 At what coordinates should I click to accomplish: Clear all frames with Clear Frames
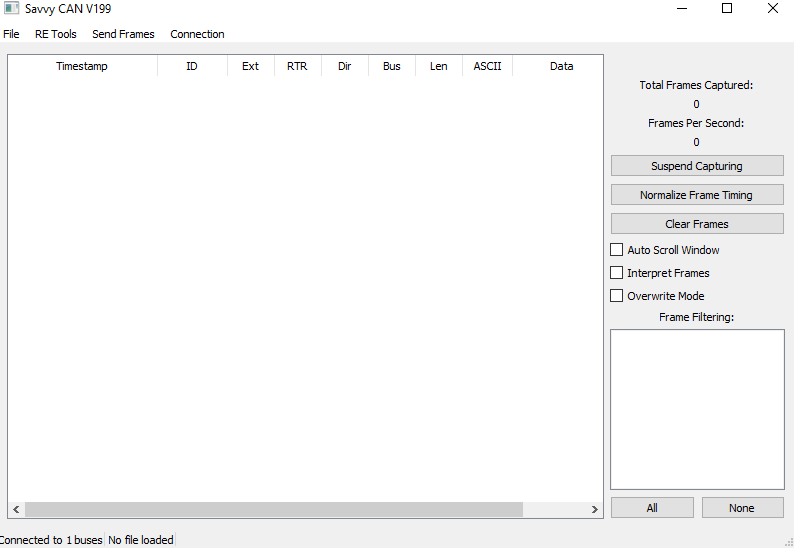[697, 224]
